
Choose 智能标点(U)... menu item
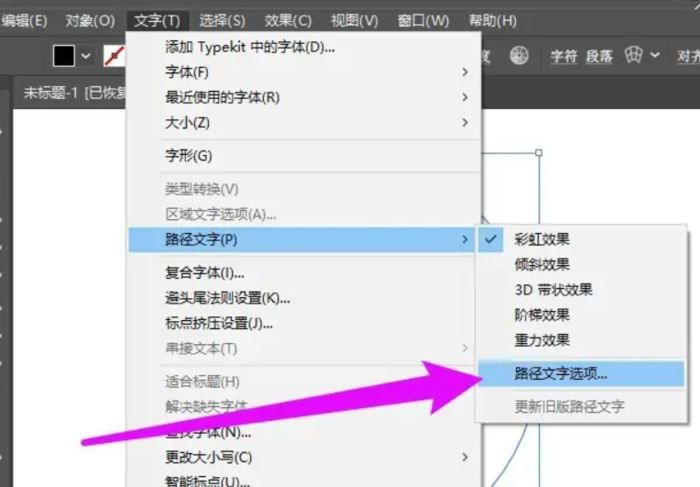tap(304, 480)
